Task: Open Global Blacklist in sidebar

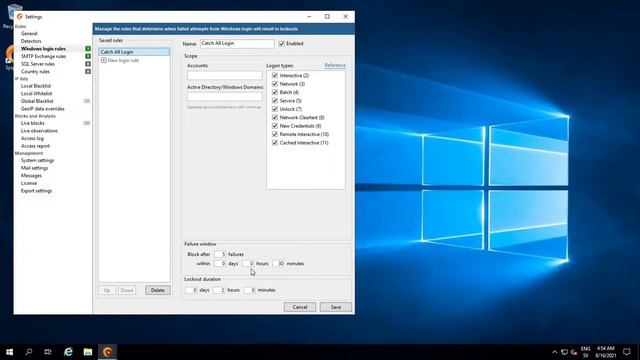Action: pyautogui.click(x=37, y=101)
